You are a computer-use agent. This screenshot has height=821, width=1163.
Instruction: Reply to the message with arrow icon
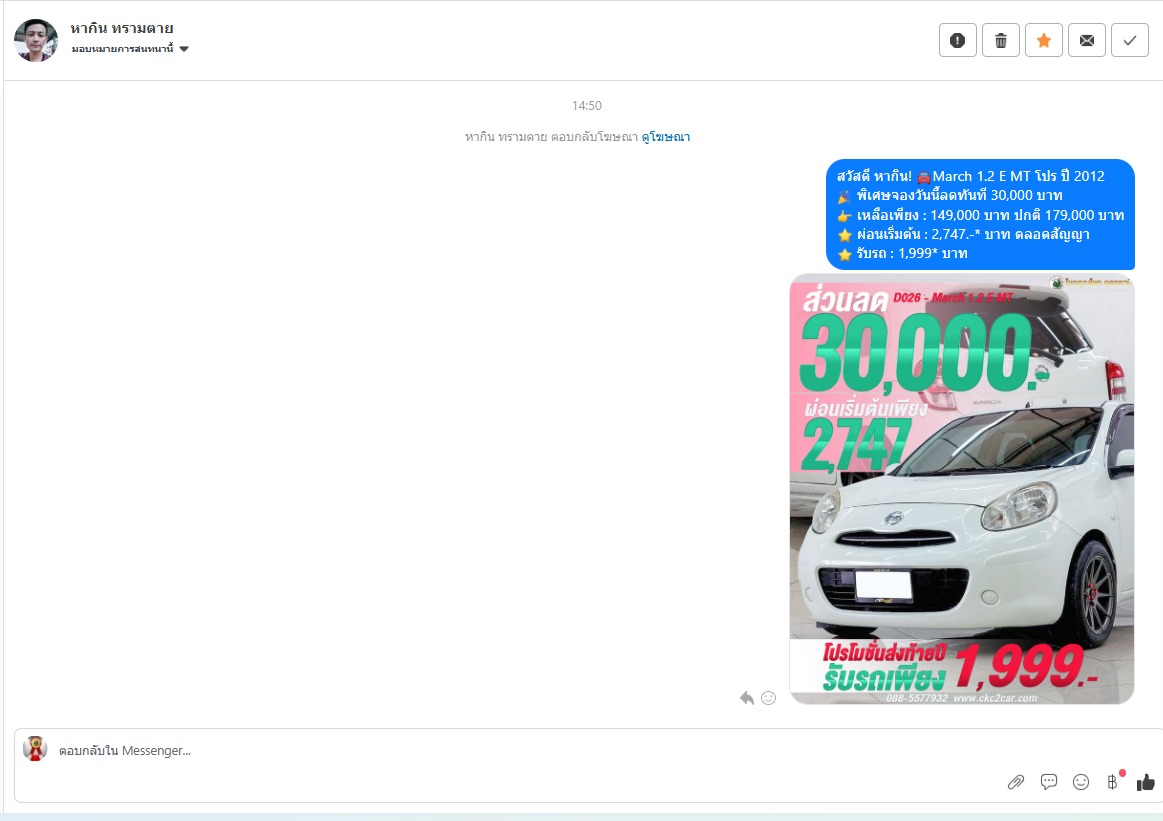747,698
